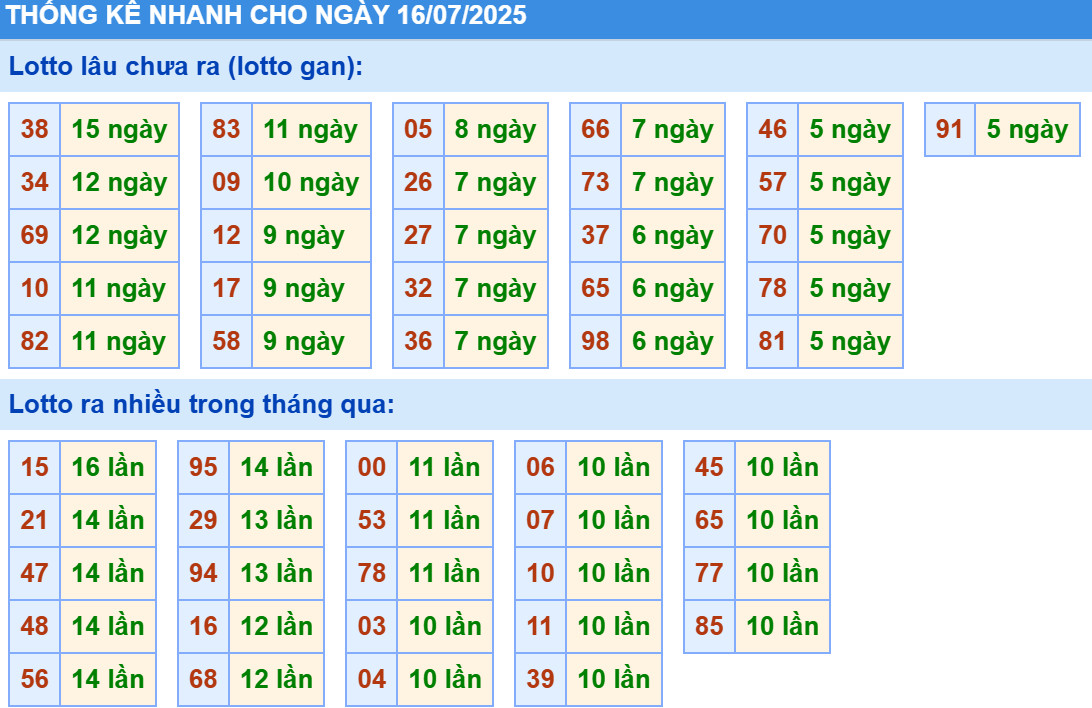Click number 68 showing 12 lần
The width and height of the screenshot is (1092, 708).
[203, 680]
